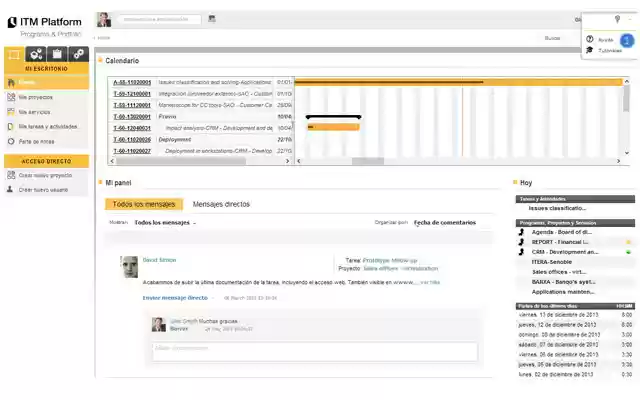Open the two-cogs configuration tab icon

point(78,54)
